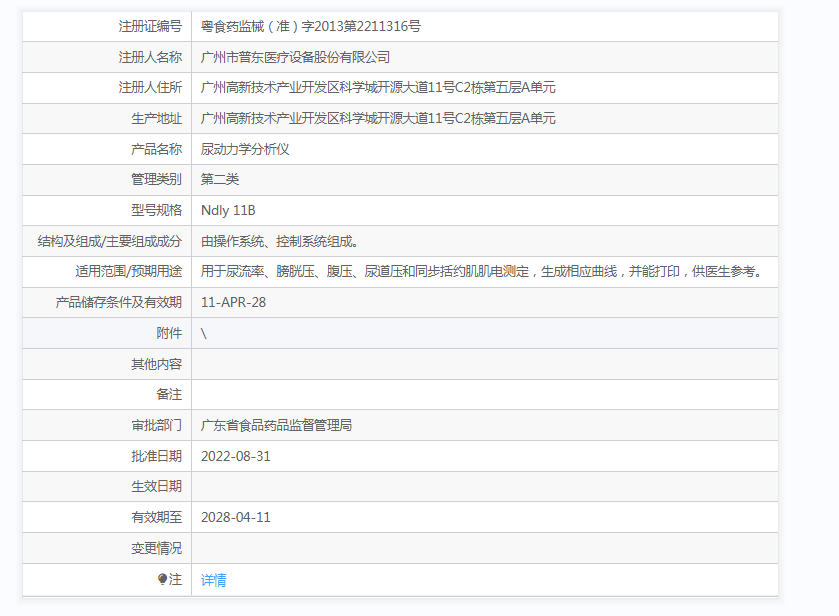Click the structure text 由操作系统、控制系统组成。
The width and height of the screenshot is (839, 616).
tap(279, 241)
